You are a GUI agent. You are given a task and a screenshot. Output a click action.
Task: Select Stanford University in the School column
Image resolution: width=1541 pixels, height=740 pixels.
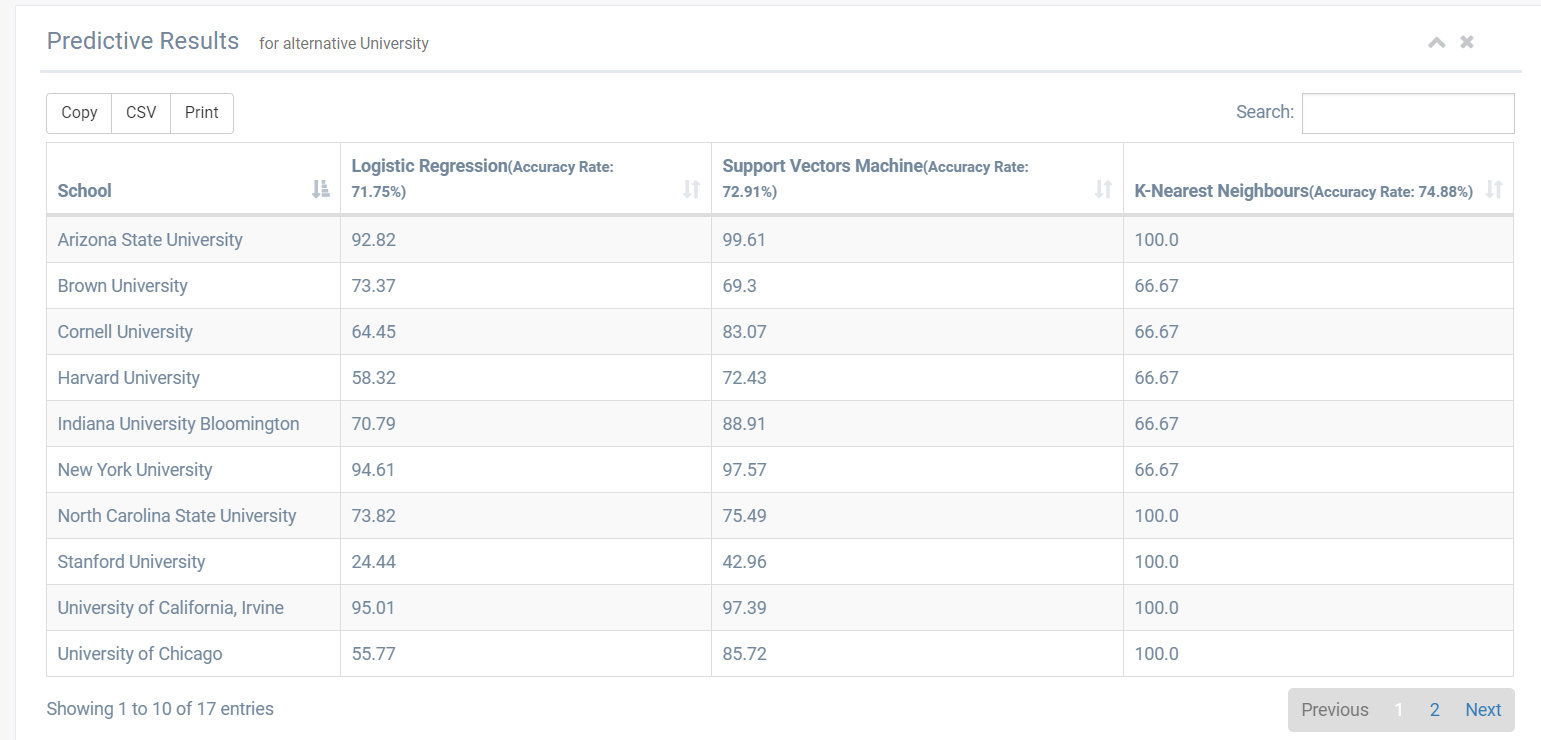point(131,562)
